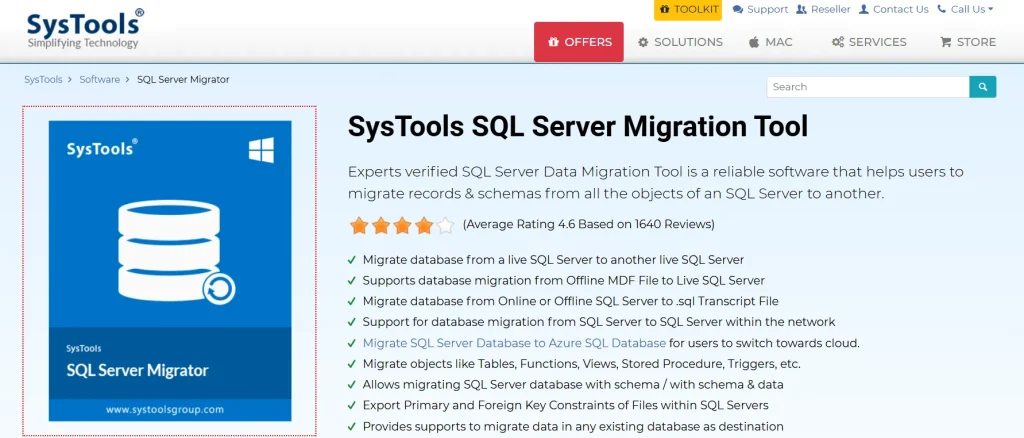Click 'SQL Server within the network' feature line
This screenshot has height=438, width=1024.
click(599, 322)
